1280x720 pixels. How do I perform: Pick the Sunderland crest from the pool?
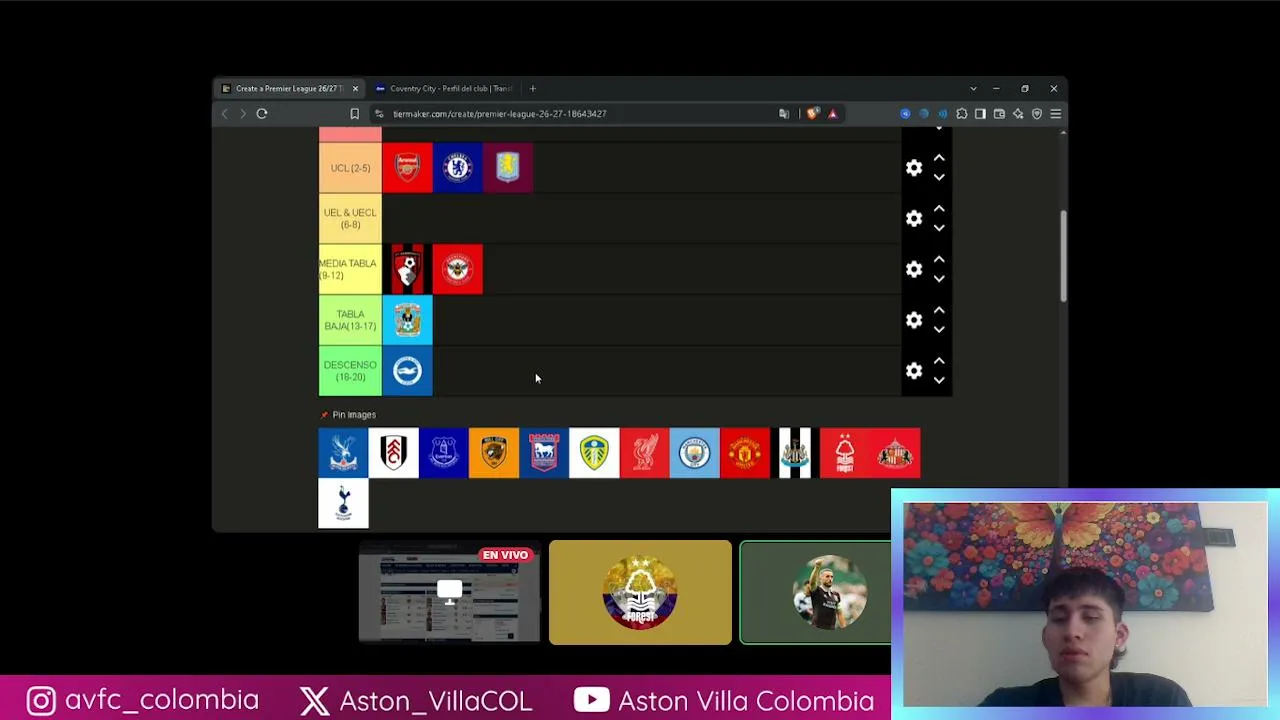[x=895, y=453]
